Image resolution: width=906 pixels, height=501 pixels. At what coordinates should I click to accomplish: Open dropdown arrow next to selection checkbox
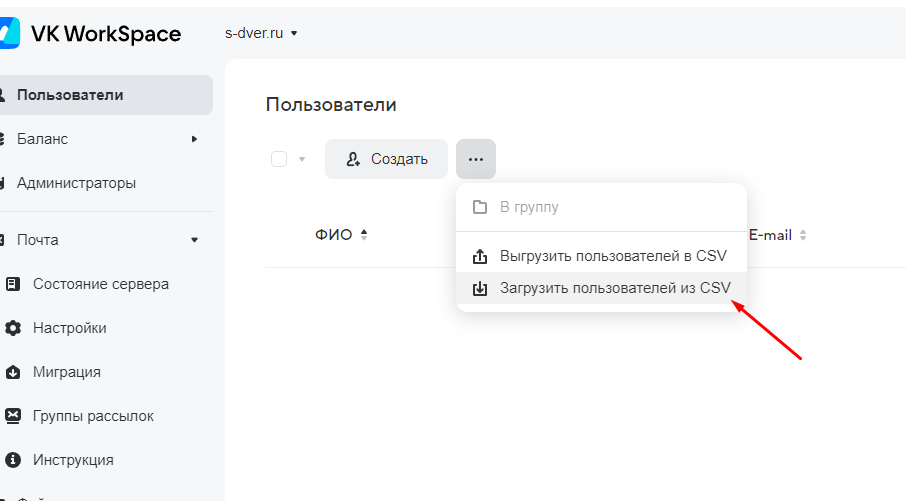point(302,159)
